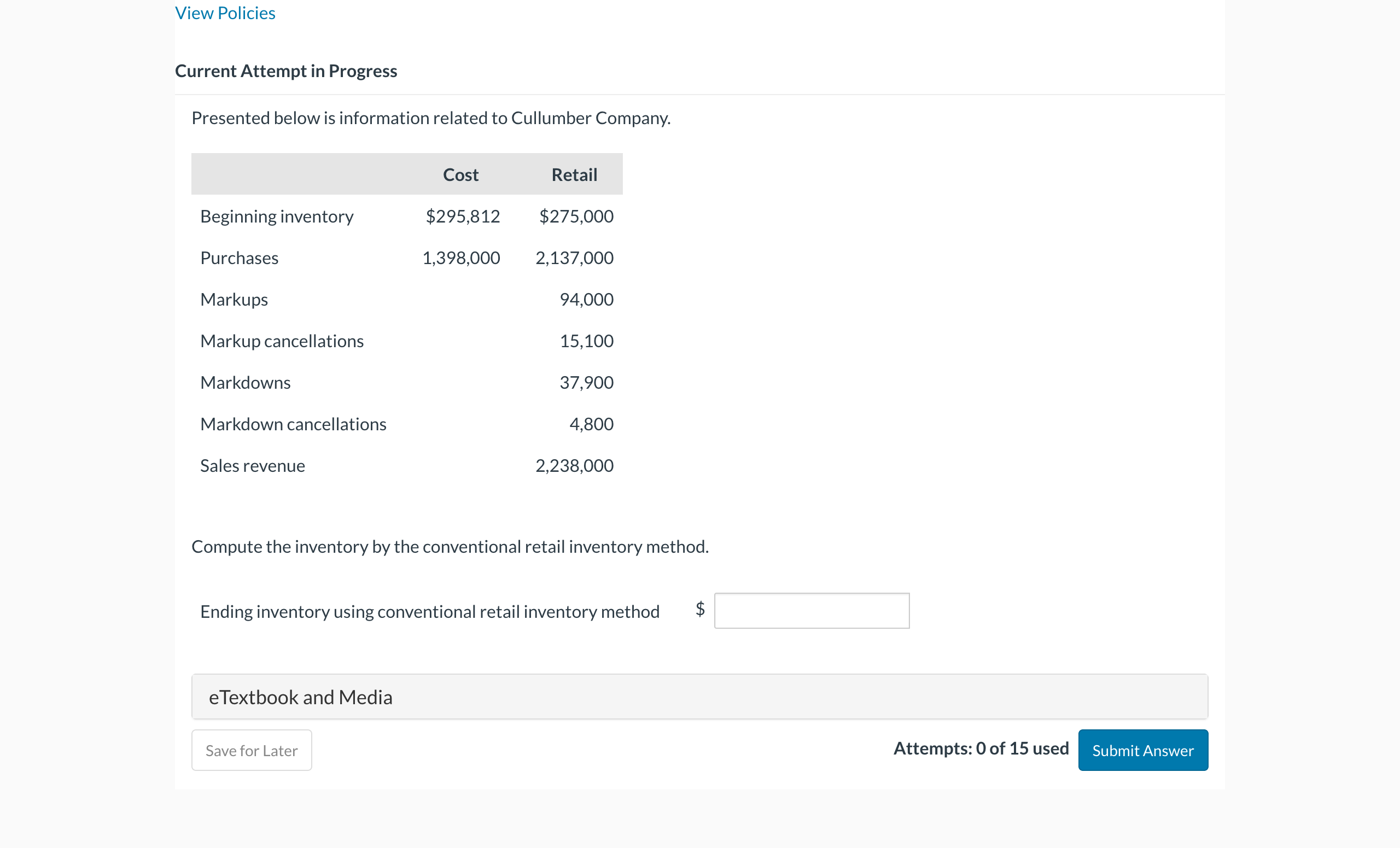Select the Cost column header
This screenshot has width=1400, height=848.
pos(460,174)
